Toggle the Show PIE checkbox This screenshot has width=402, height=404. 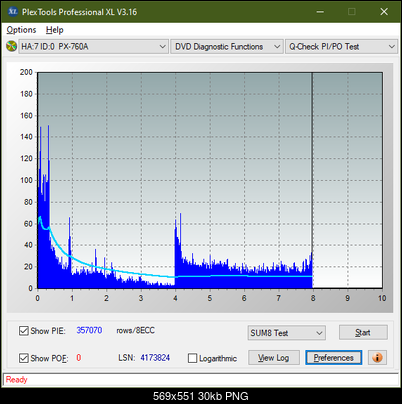click(24, 331)
